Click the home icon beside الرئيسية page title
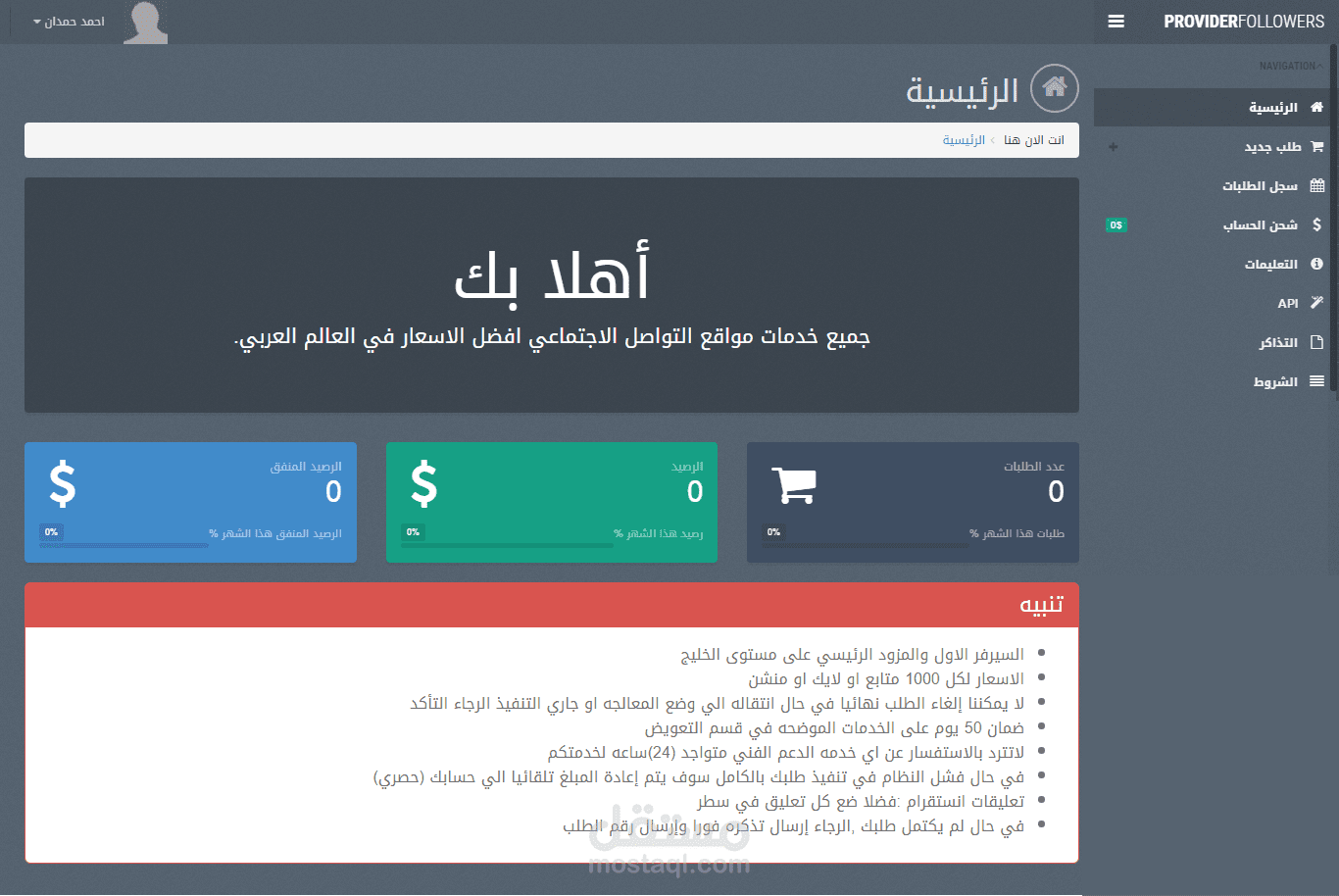This screenshot has width=1339, height=896. [x=1054, y=88]
